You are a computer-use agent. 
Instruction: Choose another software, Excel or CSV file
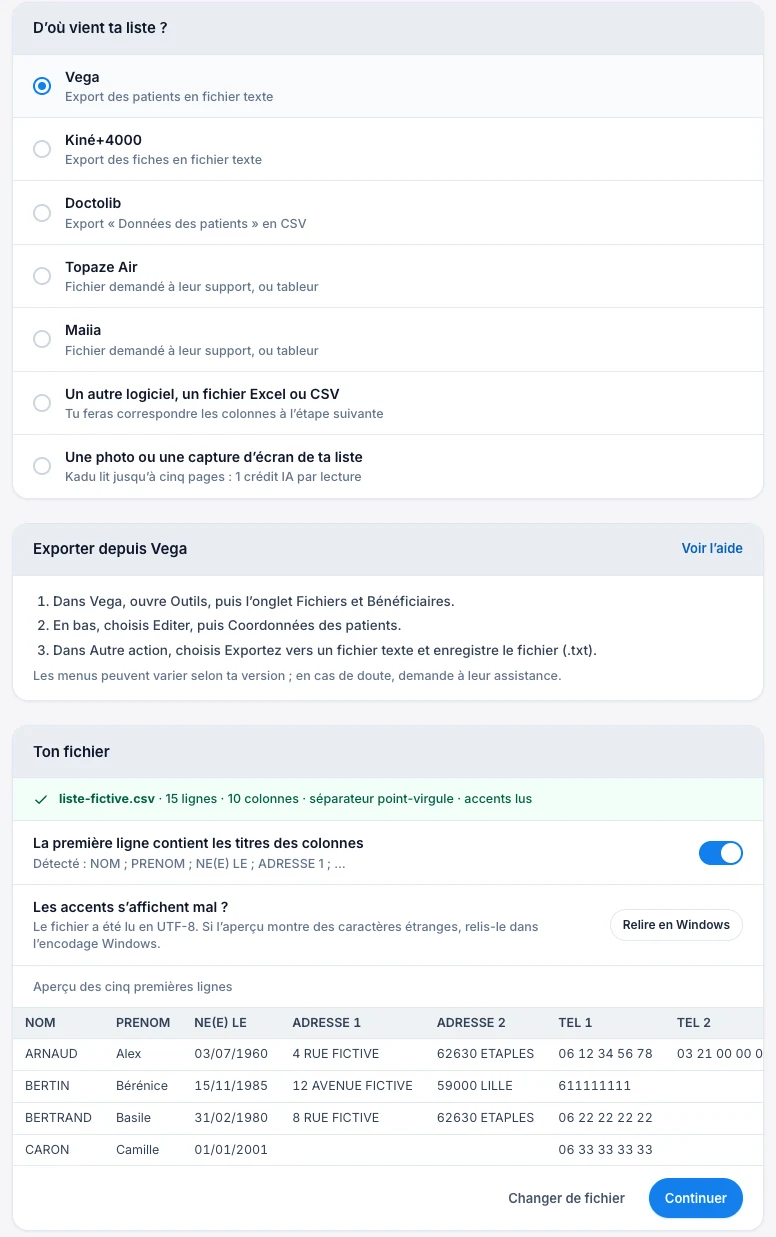coord(42,403)
